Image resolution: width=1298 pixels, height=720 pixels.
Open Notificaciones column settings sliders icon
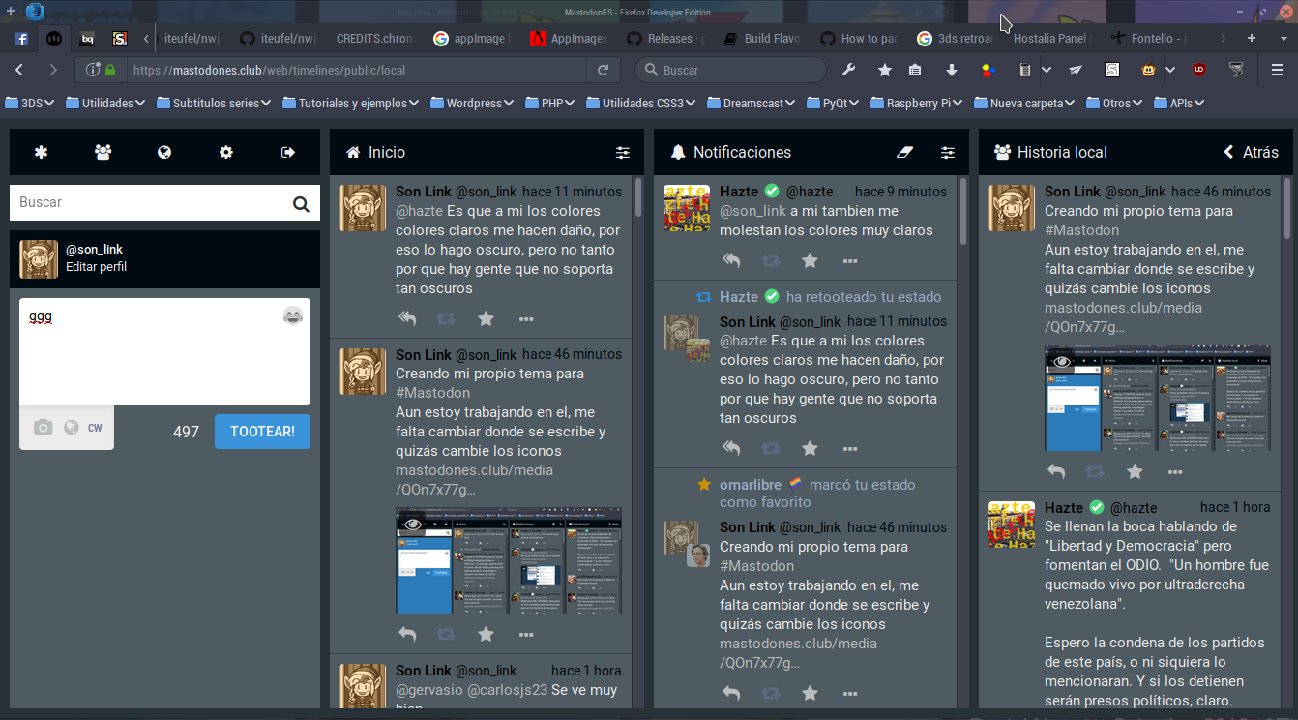point(948,152)
